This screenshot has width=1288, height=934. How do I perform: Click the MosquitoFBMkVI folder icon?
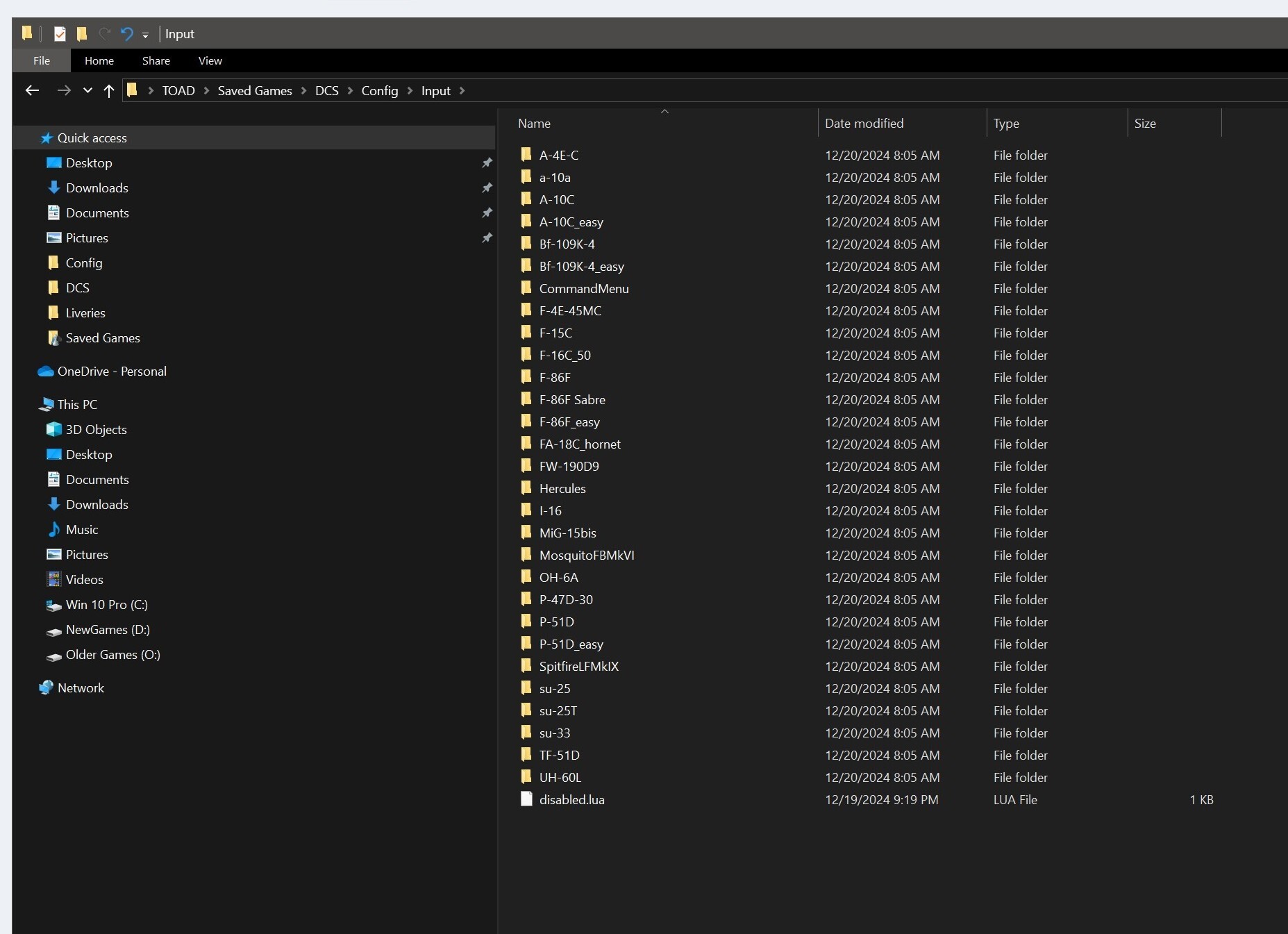pos(526,554)
